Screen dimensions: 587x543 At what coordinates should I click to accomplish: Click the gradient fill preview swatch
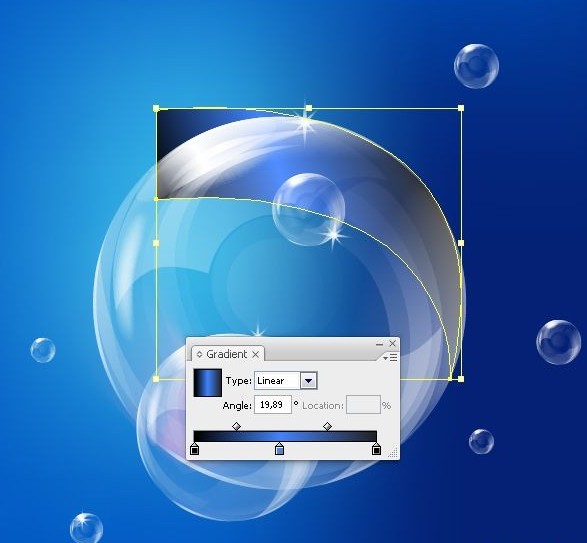point(208,382)
